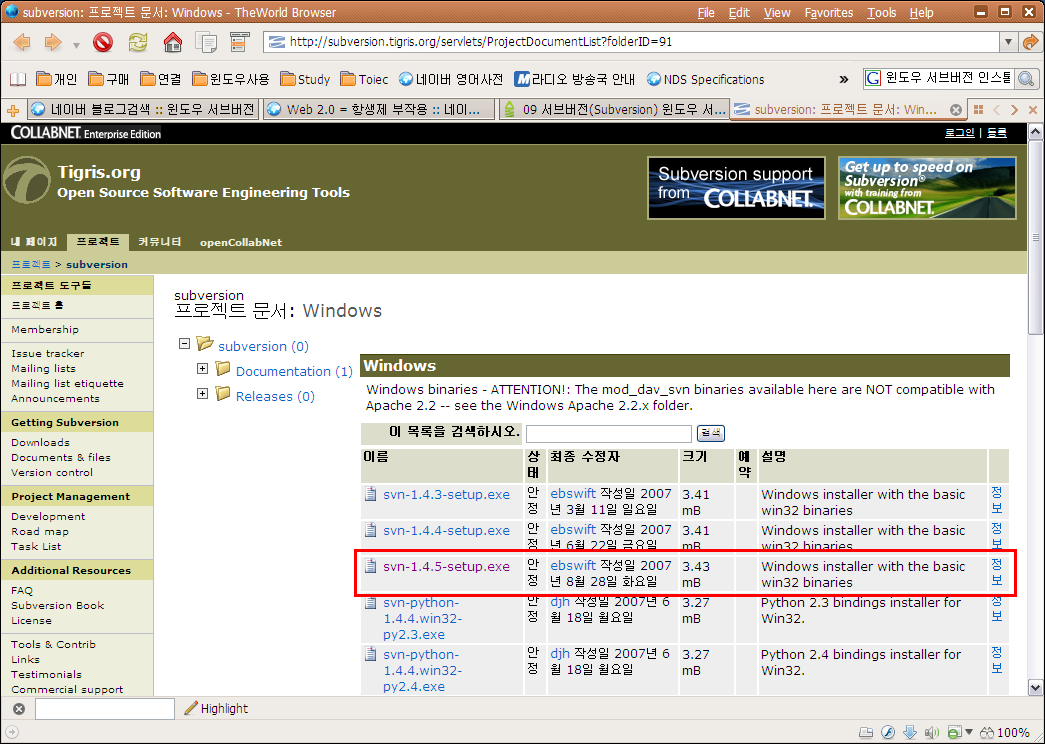Go forward with the right arrow toolbar button

pos(52,43)
